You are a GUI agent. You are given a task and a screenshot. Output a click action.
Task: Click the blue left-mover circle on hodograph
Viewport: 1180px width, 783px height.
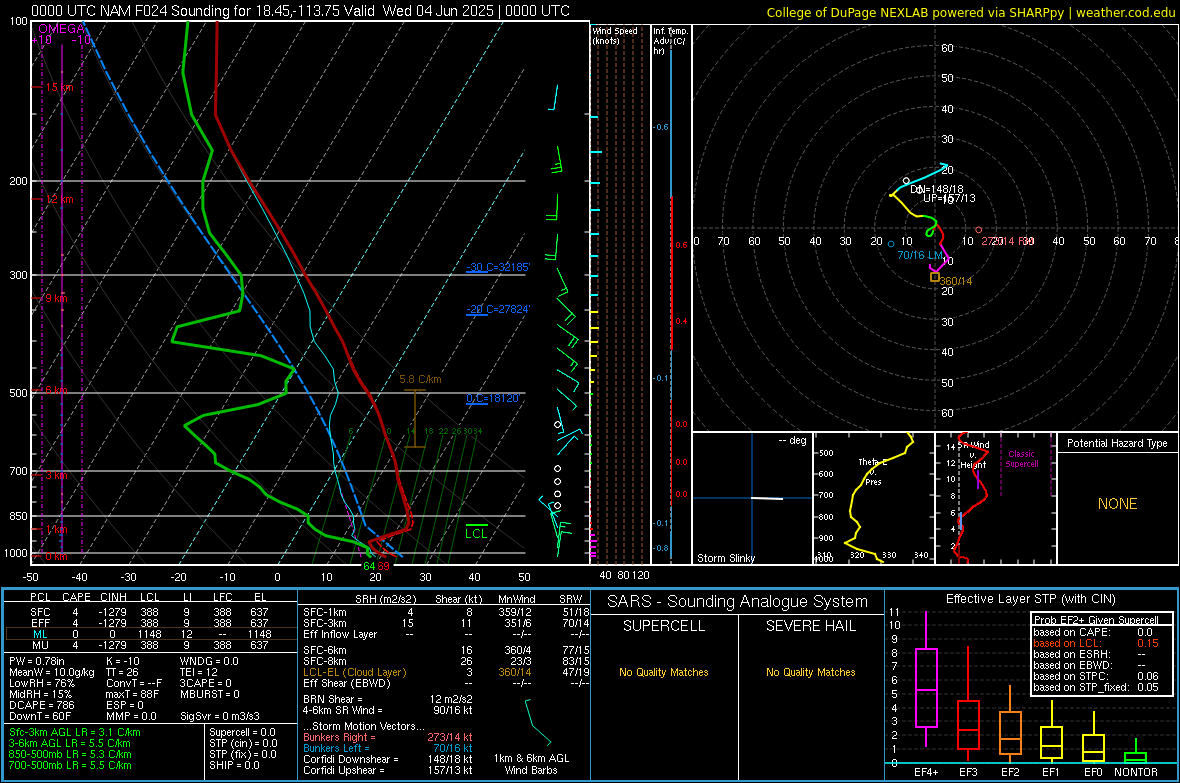[x=891, y=244]
